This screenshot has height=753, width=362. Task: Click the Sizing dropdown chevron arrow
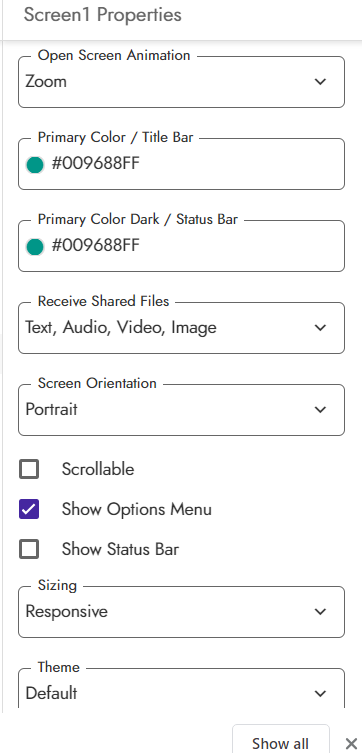pos(320,611)
